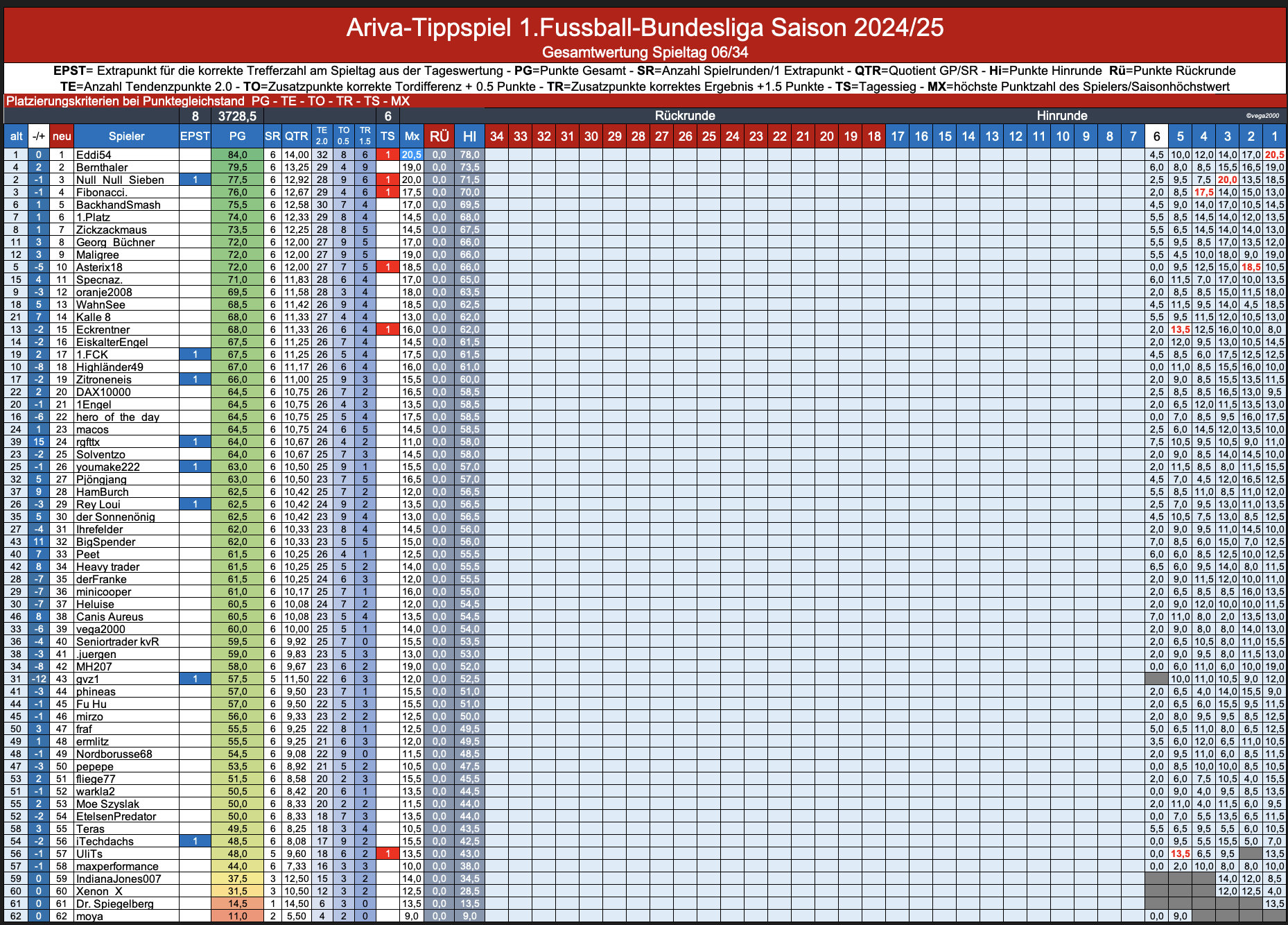Image resolution: width=1288 pixels, height=925 pixels.
Task: Select player name Null_Null_Sieben
Action: coord(120,180)
